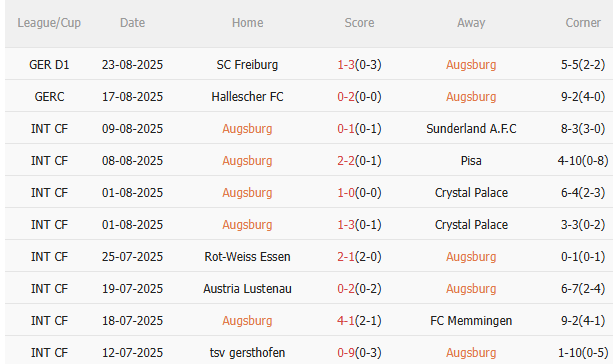Click the Corner column header
Image resolution: width=613 pixels, height=364 pixels.
click(583, 23)
